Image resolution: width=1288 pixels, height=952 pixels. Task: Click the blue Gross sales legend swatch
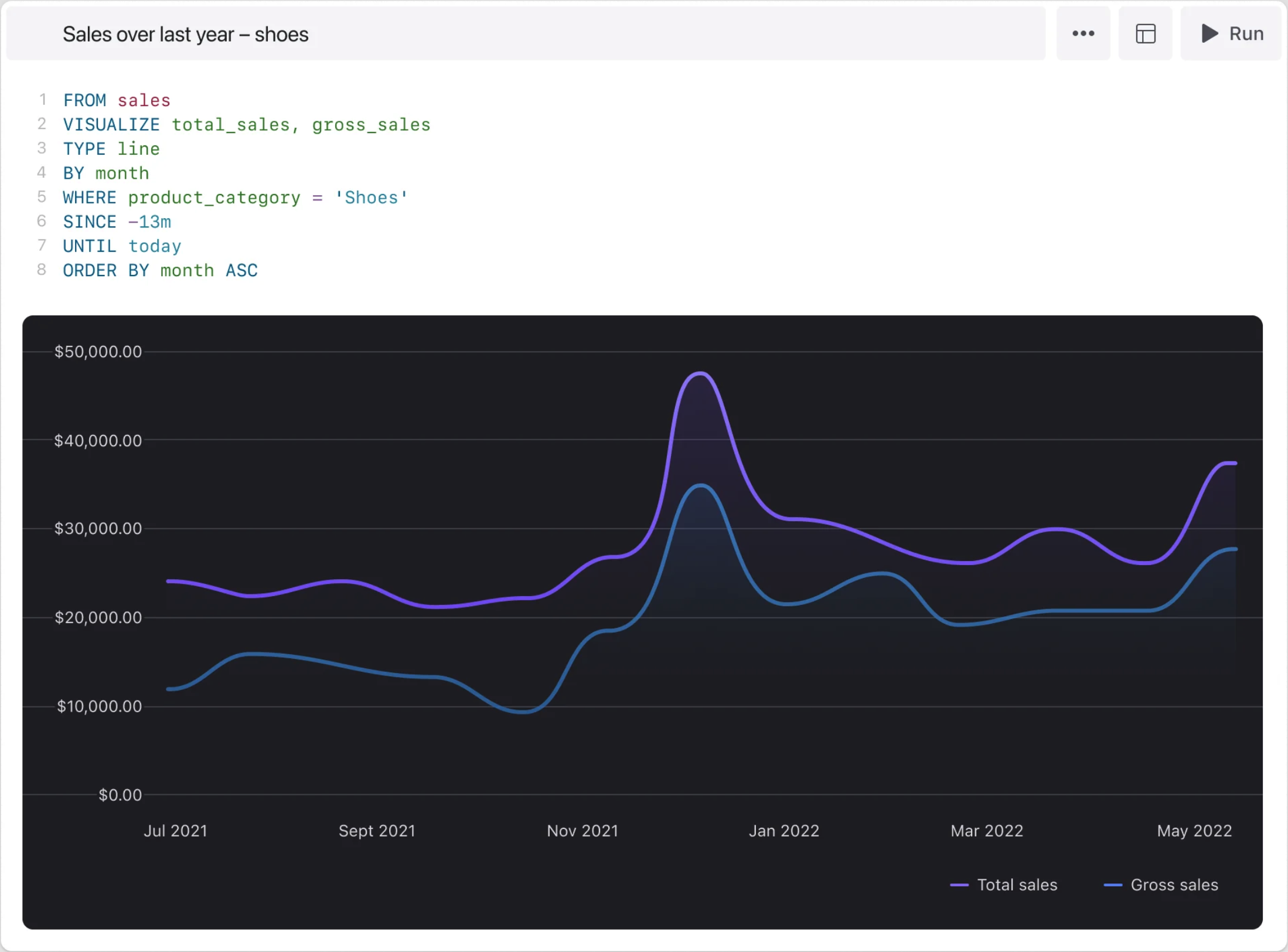pyautogui.click(x=1112, y=885)
